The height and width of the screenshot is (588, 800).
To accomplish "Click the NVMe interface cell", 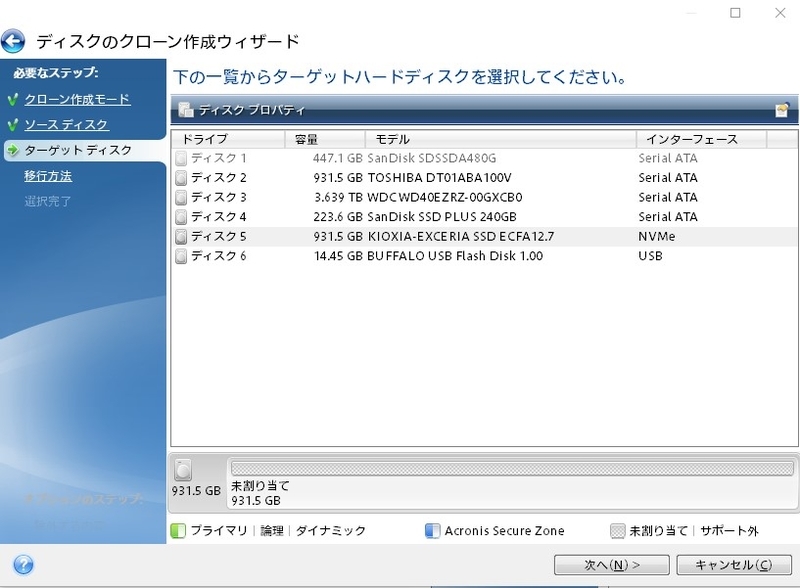I will 657,236.
